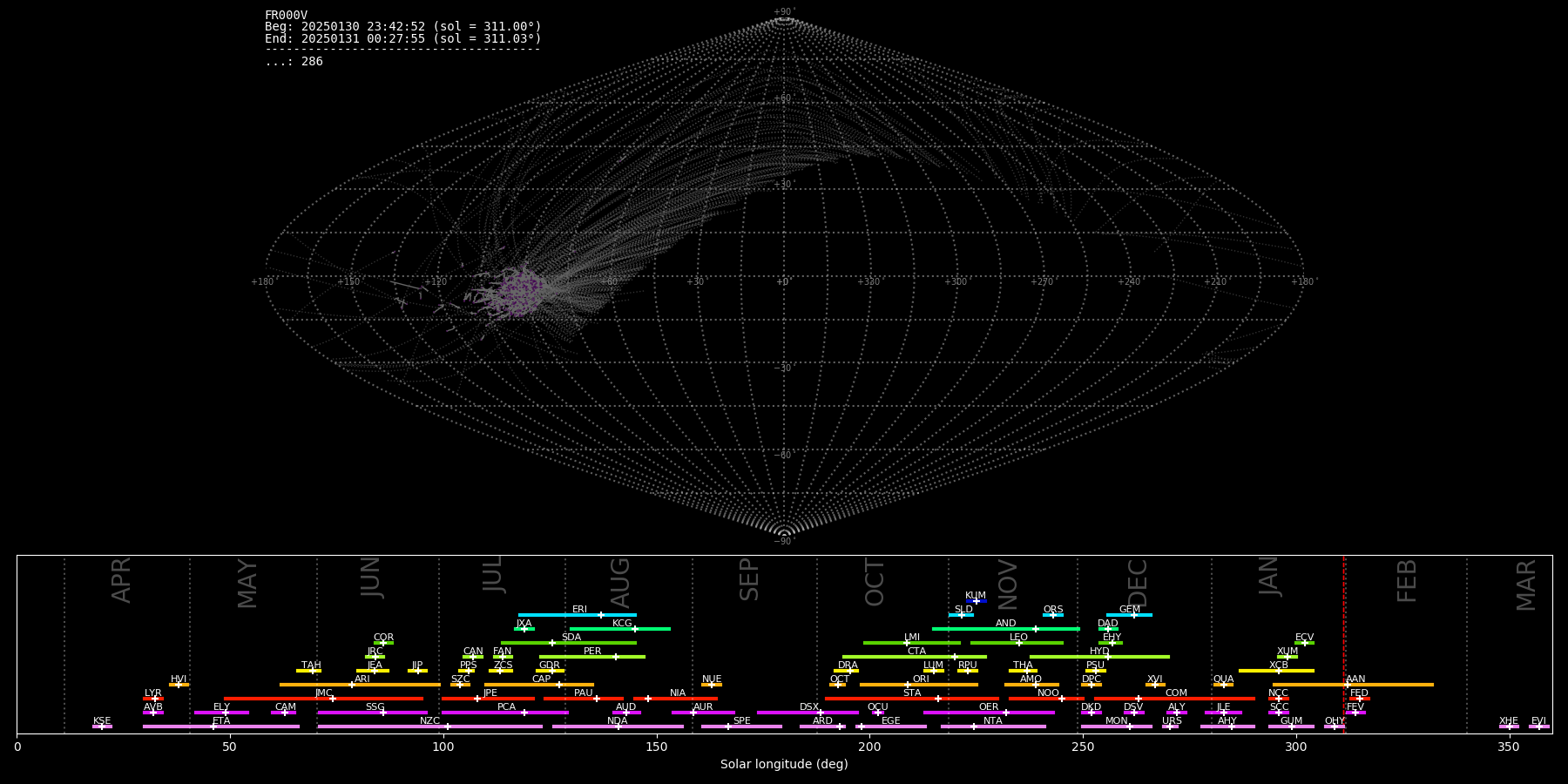Click the white peak marker on the CTA bar
Viewport: 1568px width, 784px height.
pos(954,657)
